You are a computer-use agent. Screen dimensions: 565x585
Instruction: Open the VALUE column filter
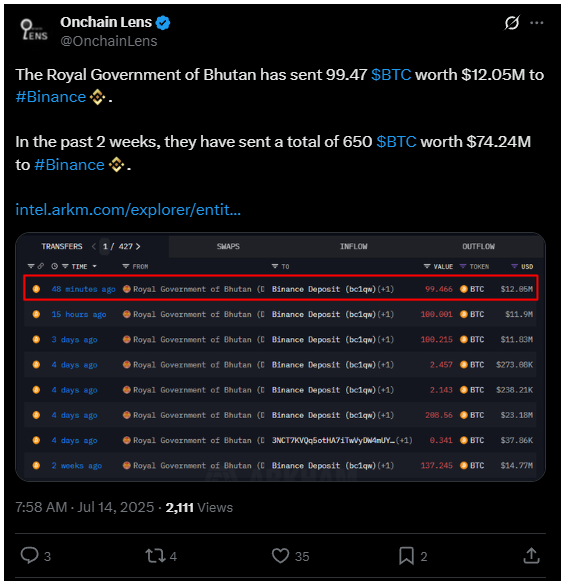coord(427,266)
